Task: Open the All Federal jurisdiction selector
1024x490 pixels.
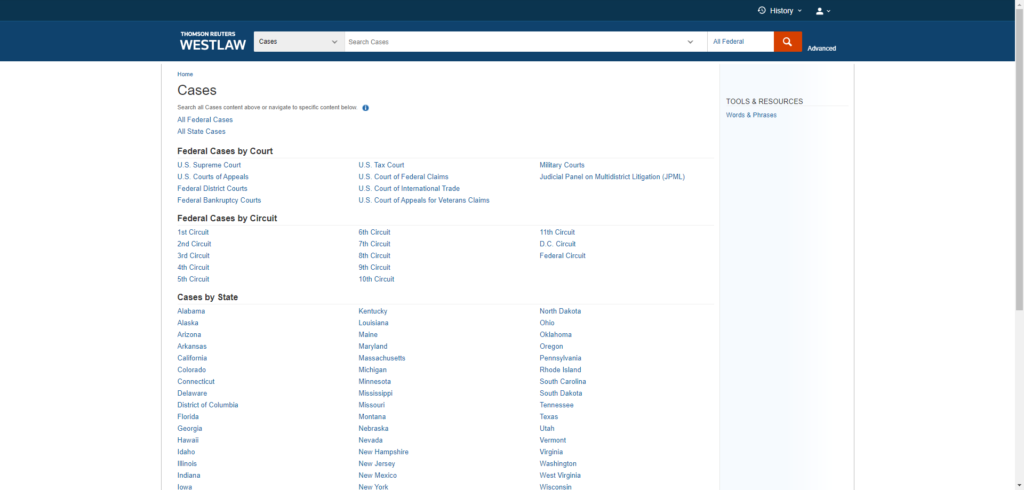Action: point(740,42)
